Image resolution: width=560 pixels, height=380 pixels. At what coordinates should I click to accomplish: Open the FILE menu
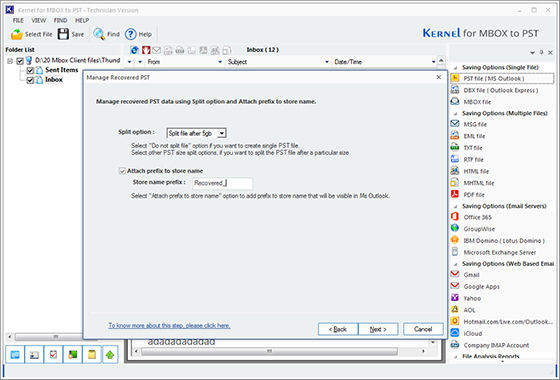18,20
